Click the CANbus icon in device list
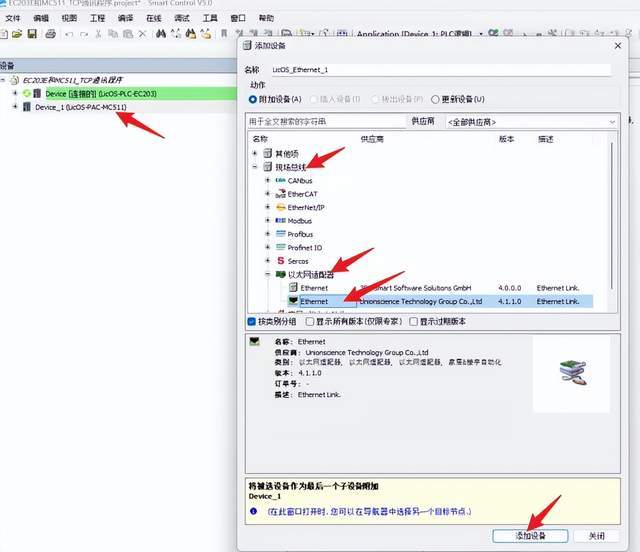The height and width of the screenshot is (552, 640). click(x=280, y=180)
